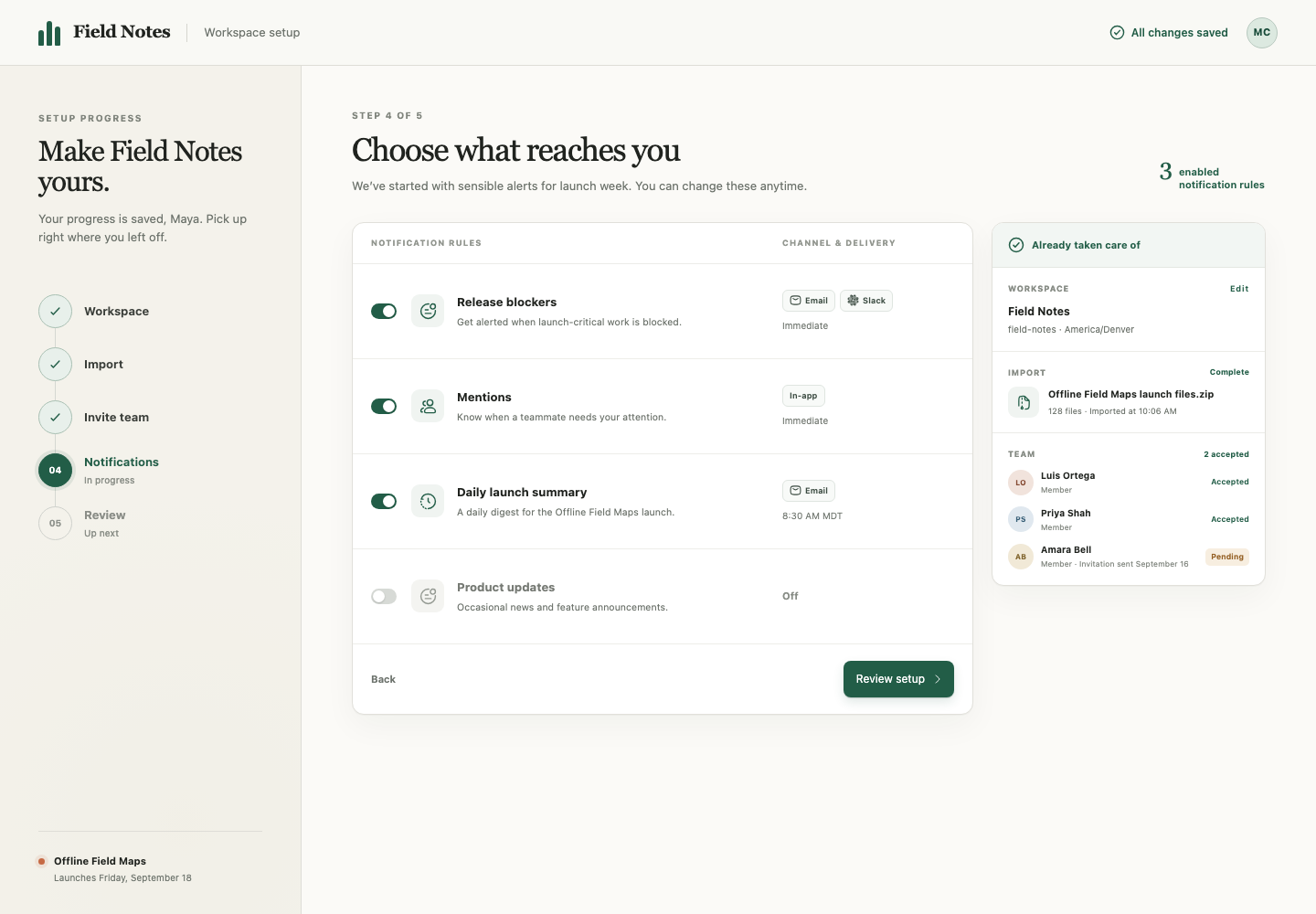
Task: Click the Mentions people icon
Action: click(428, 406)
